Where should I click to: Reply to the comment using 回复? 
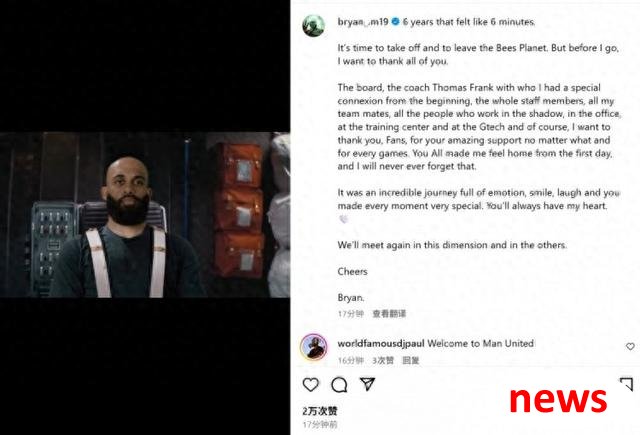pyautogui.click(x=411, y=360)
